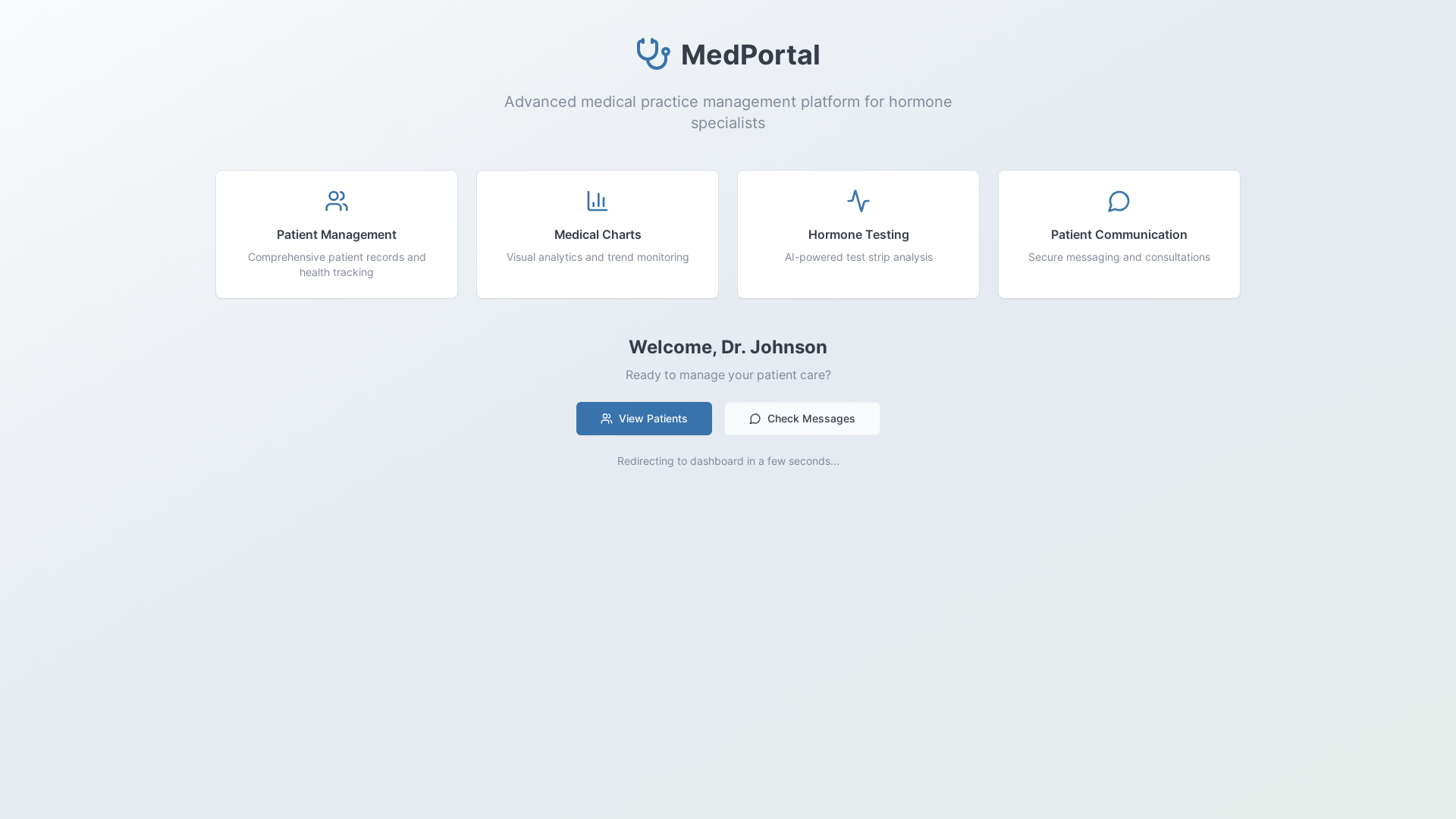The height and width of the screenshot is (819, 1456).
Task: Click the MedPortal heading text
Action: point(750,55)
